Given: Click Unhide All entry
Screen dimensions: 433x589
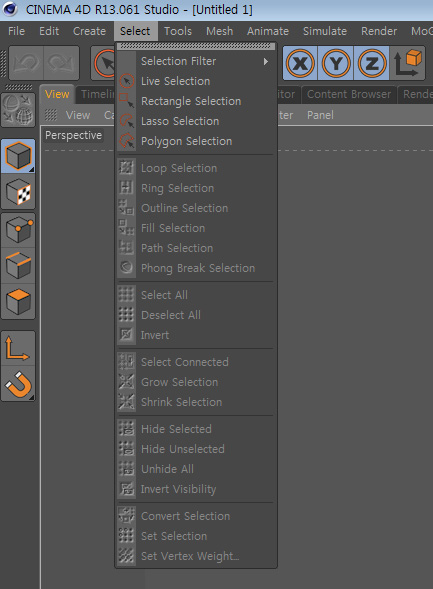Looking at the screenshot, I should pyautogui.click(x=196, y=469).
